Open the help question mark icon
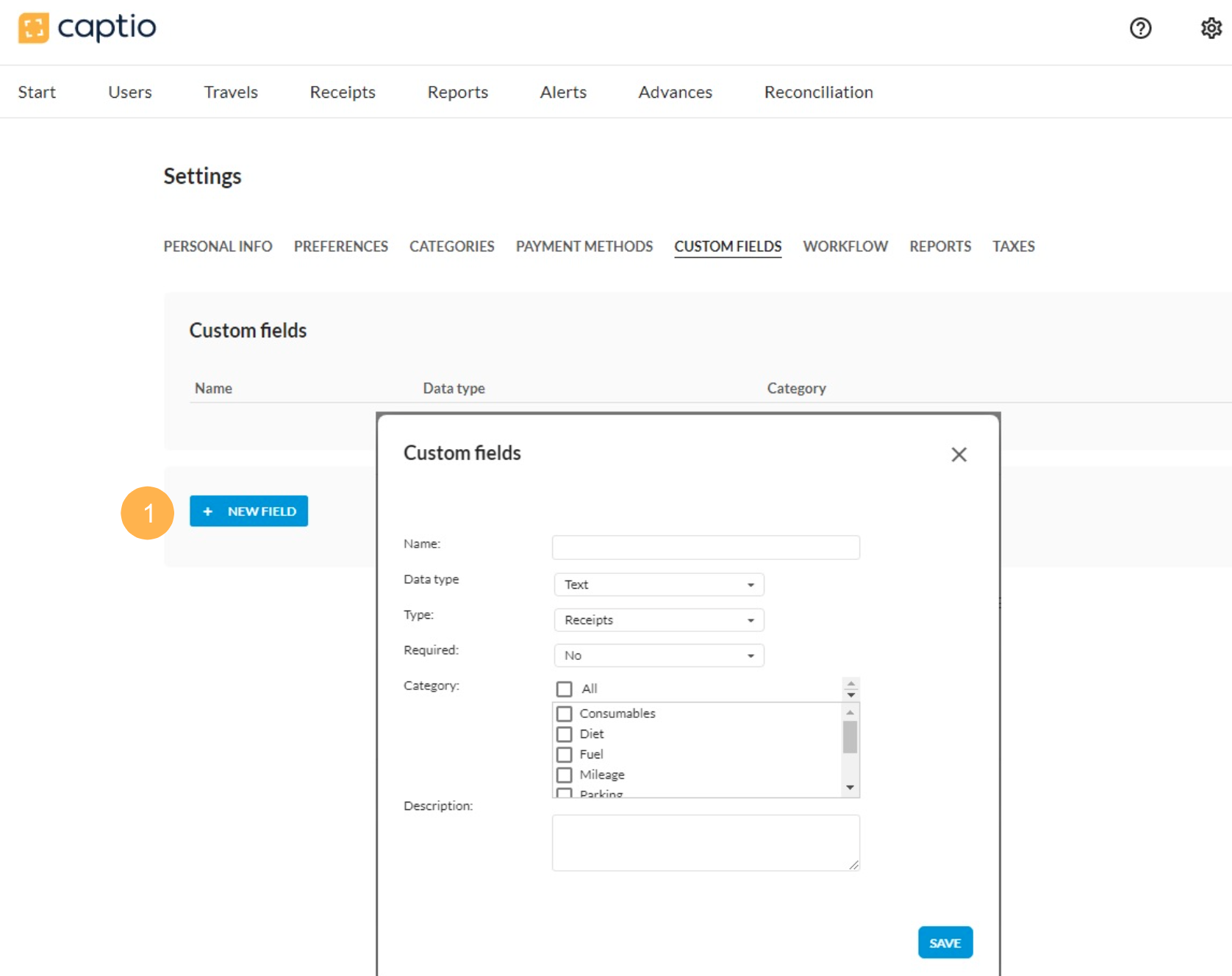 coord(1140,29)
